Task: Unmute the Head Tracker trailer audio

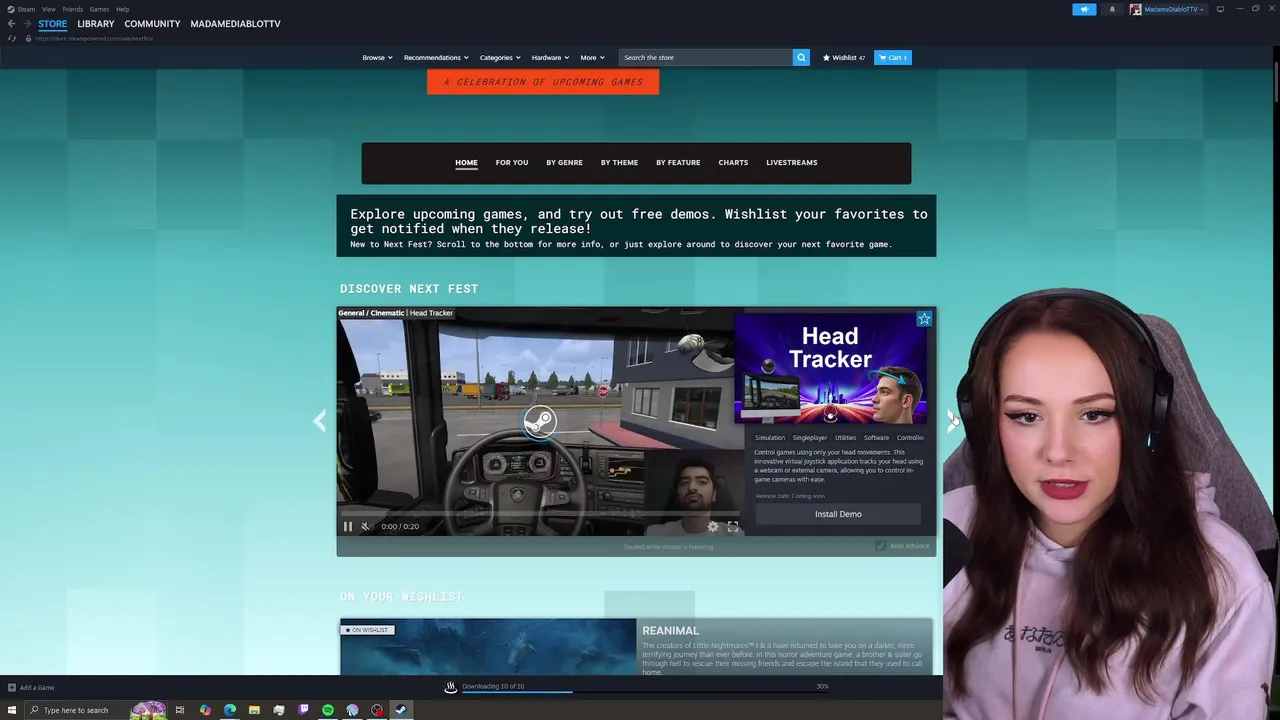Action: (x=365, y=527)
